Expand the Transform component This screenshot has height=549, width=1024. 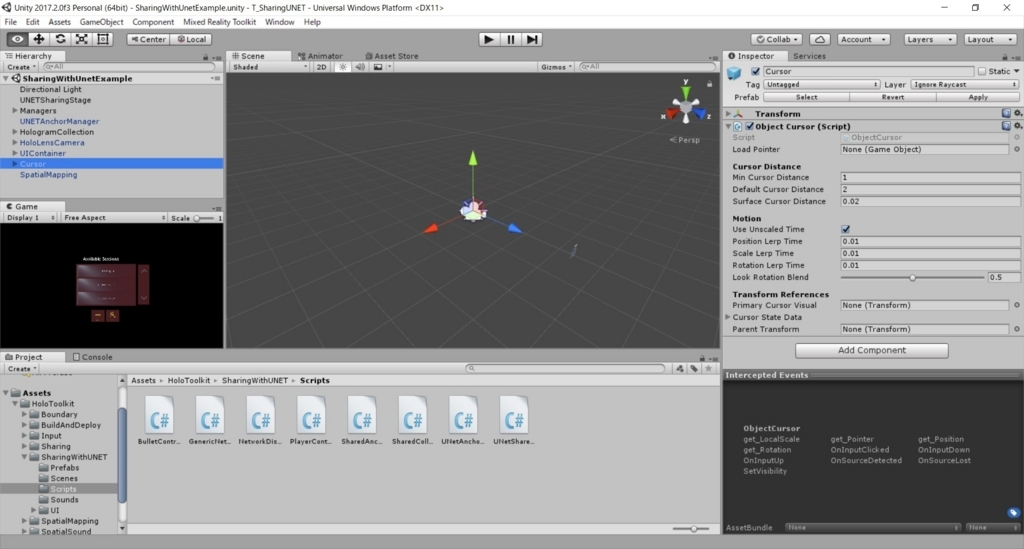728,114
